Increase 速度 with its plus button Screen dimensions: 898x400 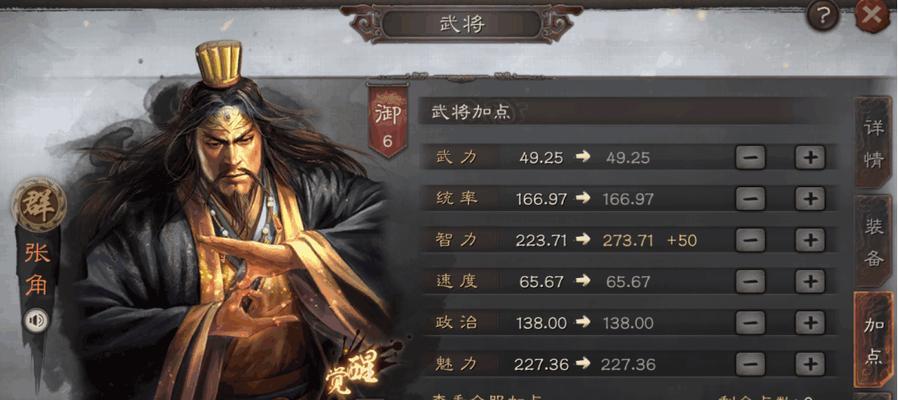click(810, 281)
